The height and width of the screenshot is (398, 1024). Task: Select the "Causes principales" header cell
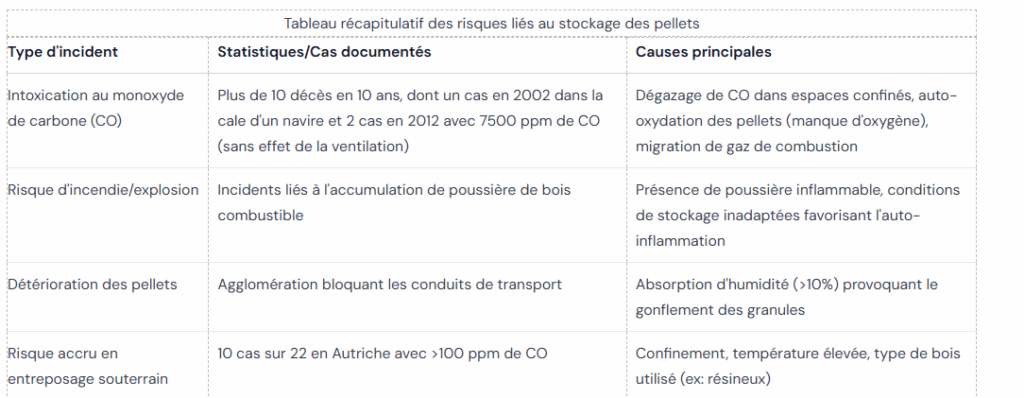(703, 52)
